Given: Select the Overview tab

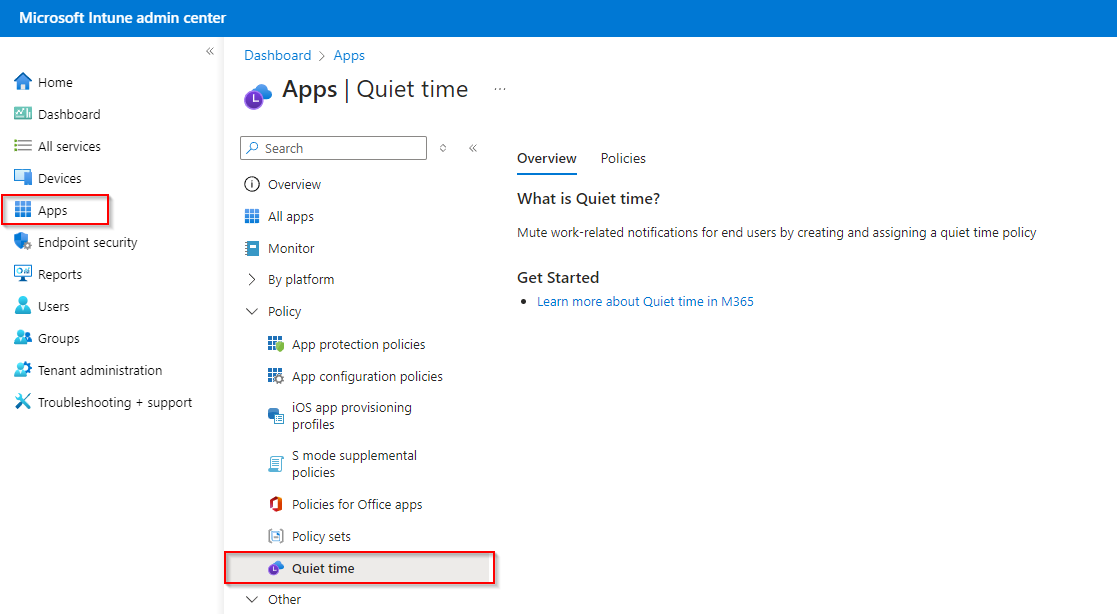Looking at the screenshot, I should [x=546, y=158].
